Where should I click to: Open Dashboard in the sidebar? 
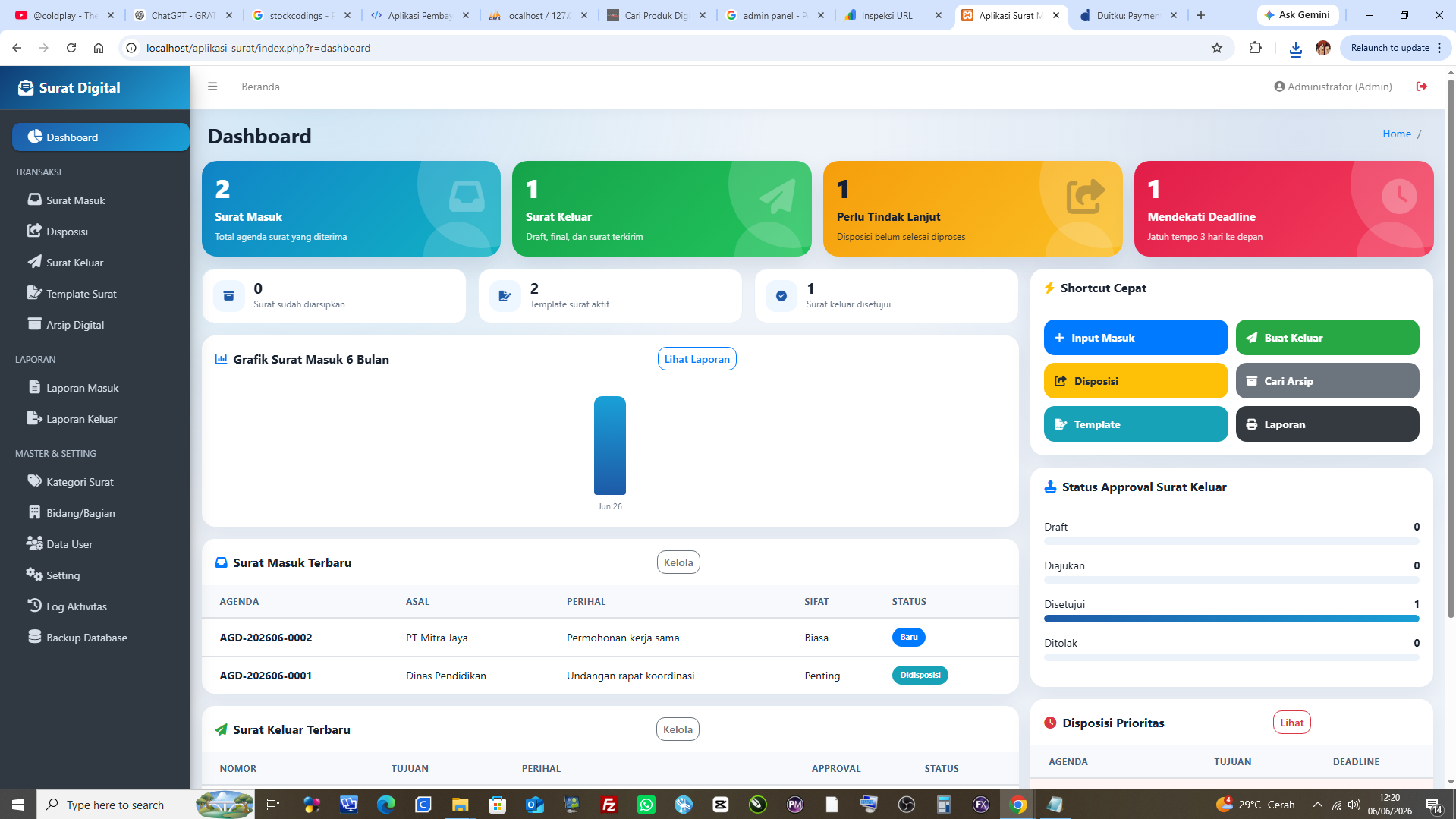(101, 137)
